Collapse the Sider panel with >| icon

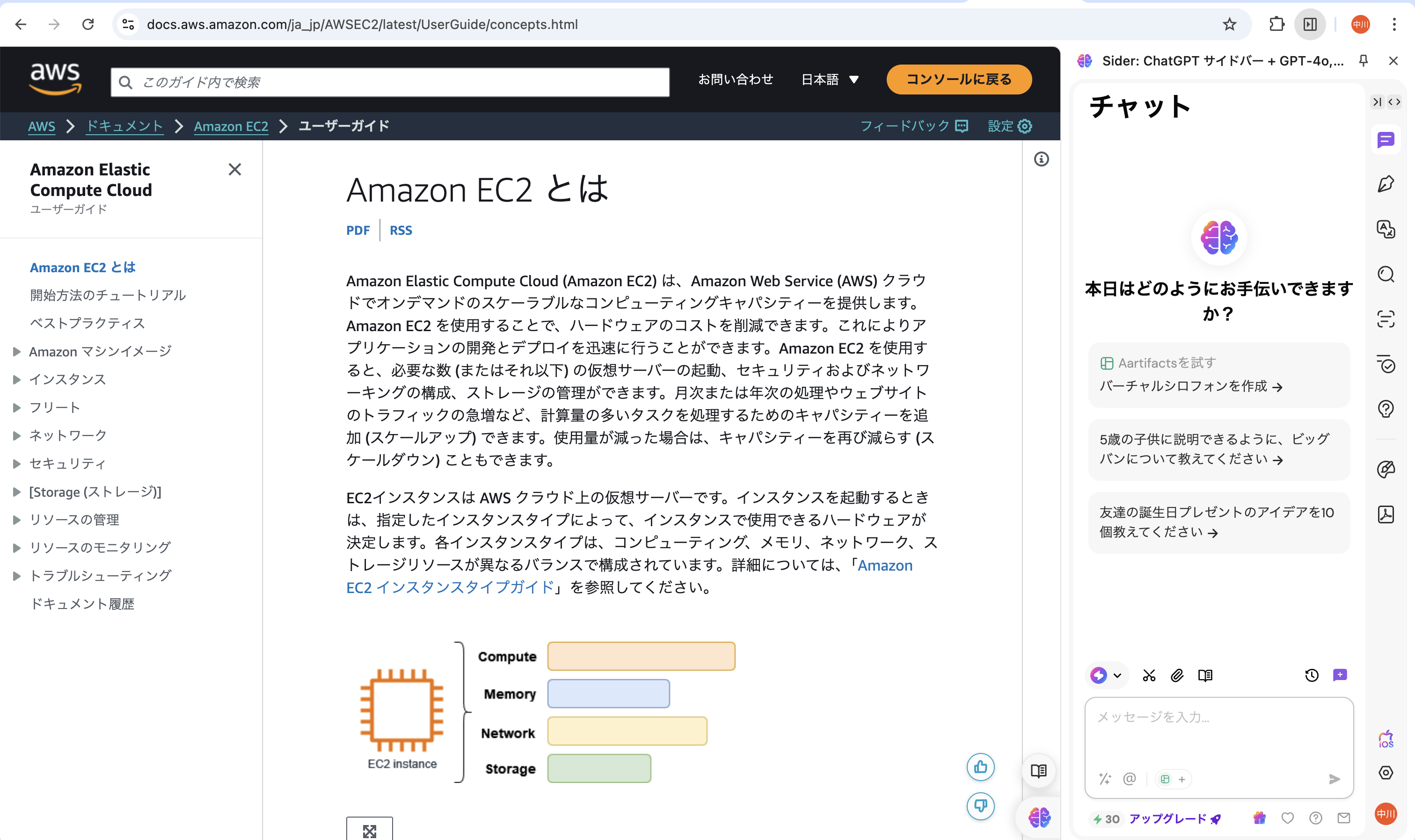pos(1377,102)
